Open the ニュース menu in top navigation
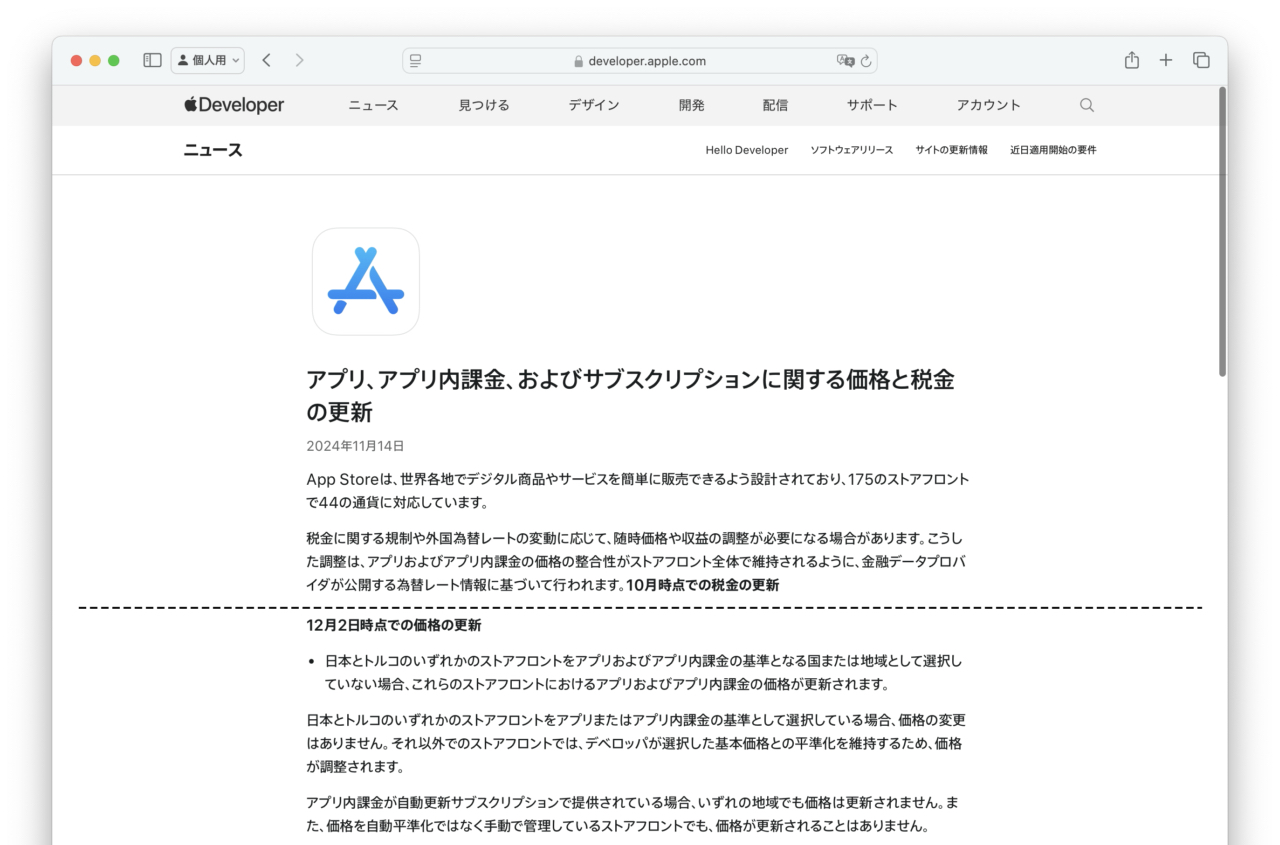Screen dimensions: 1280x845 pyautogui.click(x=373, y=105)
